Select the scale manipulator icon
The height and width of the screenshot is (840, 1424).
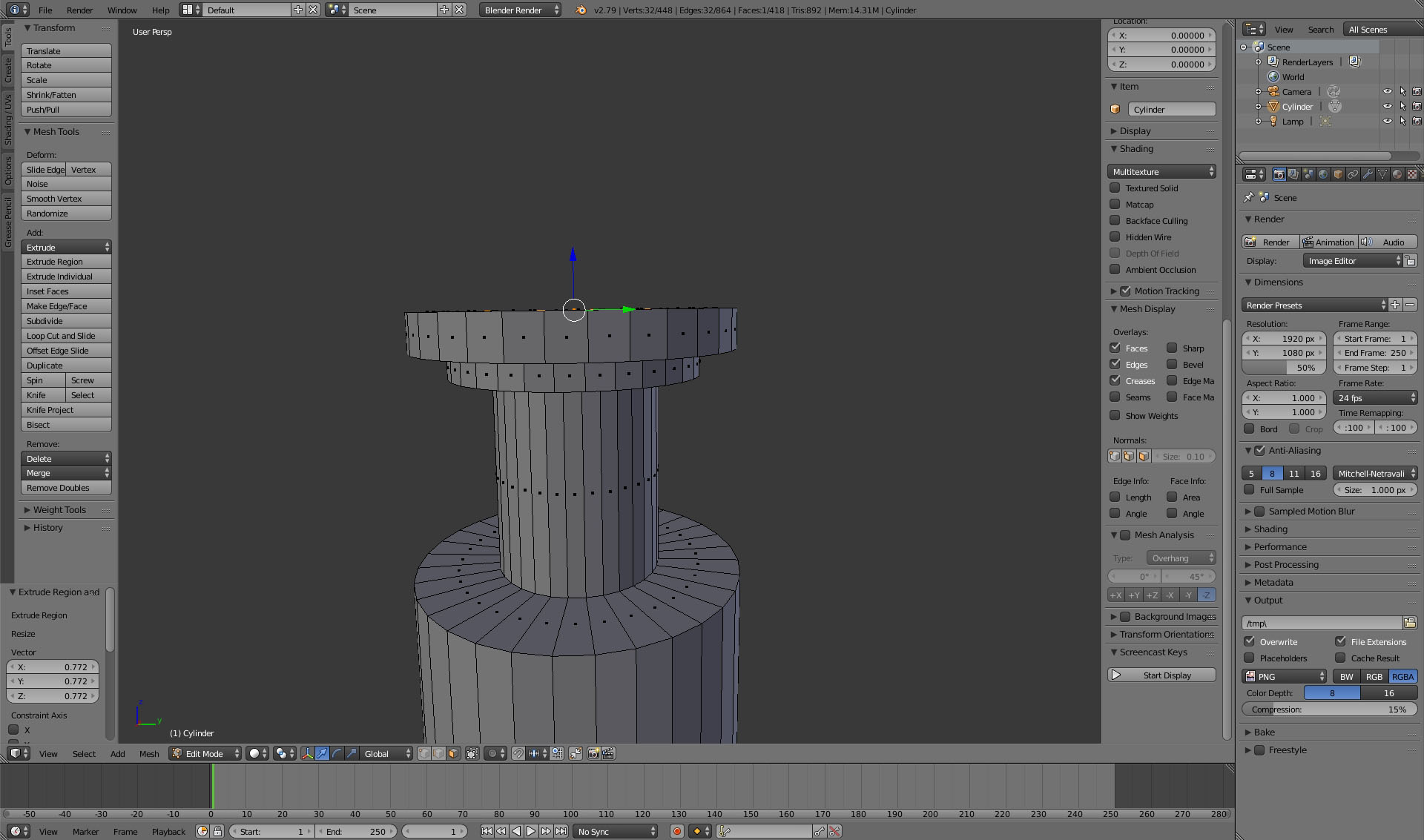tap(352, 753)
